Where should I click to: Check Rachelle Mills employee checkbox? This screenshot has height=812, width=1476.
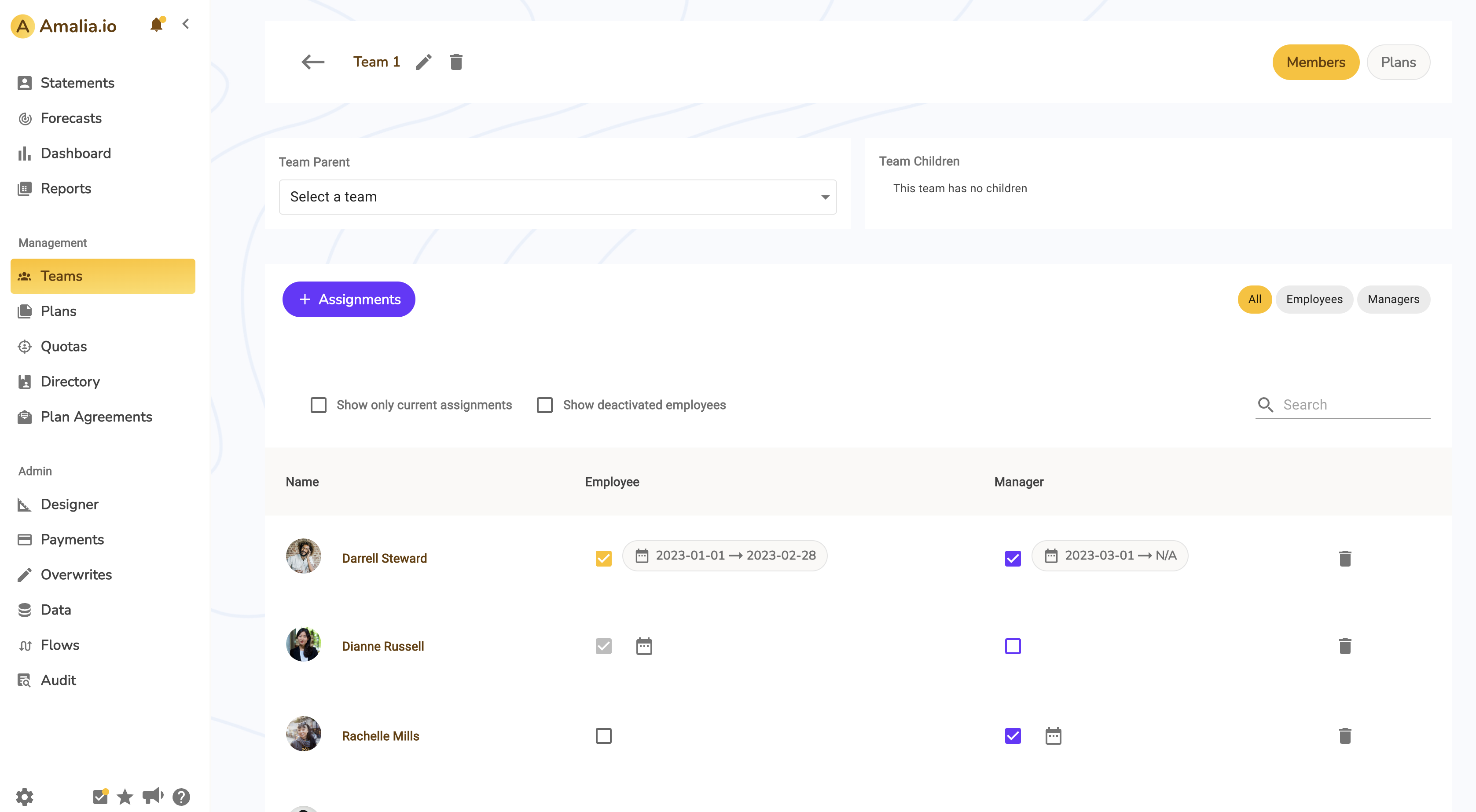pos(603,735)
